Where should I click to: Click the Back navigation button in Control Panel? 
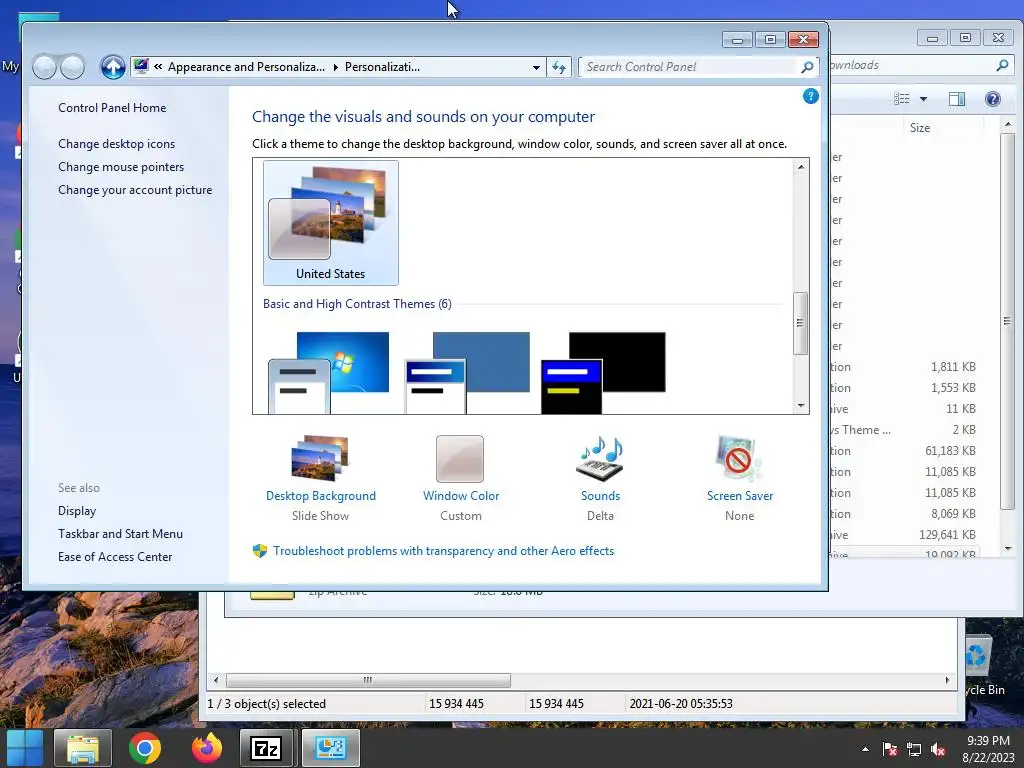(x=44, y=67)
